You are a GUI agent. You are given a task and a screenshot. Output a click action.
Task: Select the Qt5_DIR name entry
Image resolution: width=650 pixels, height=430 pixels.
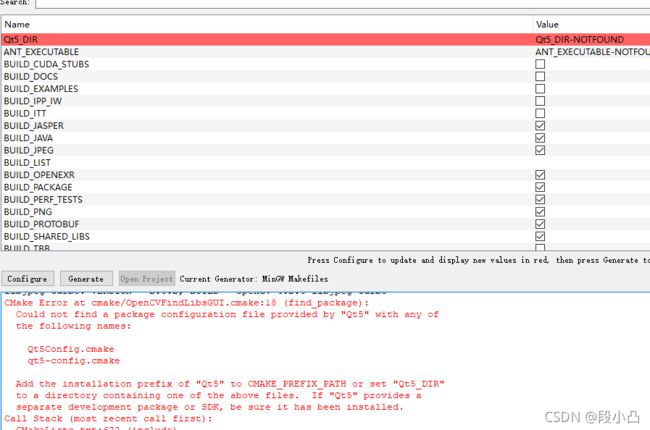pyautogui.click(x=21, y=39)
